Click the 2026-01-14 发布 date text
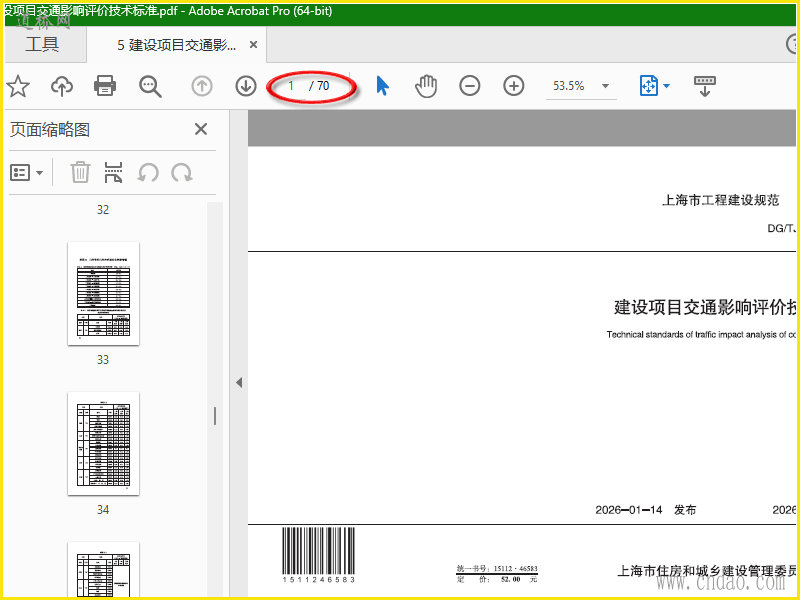 pos(645,510)
